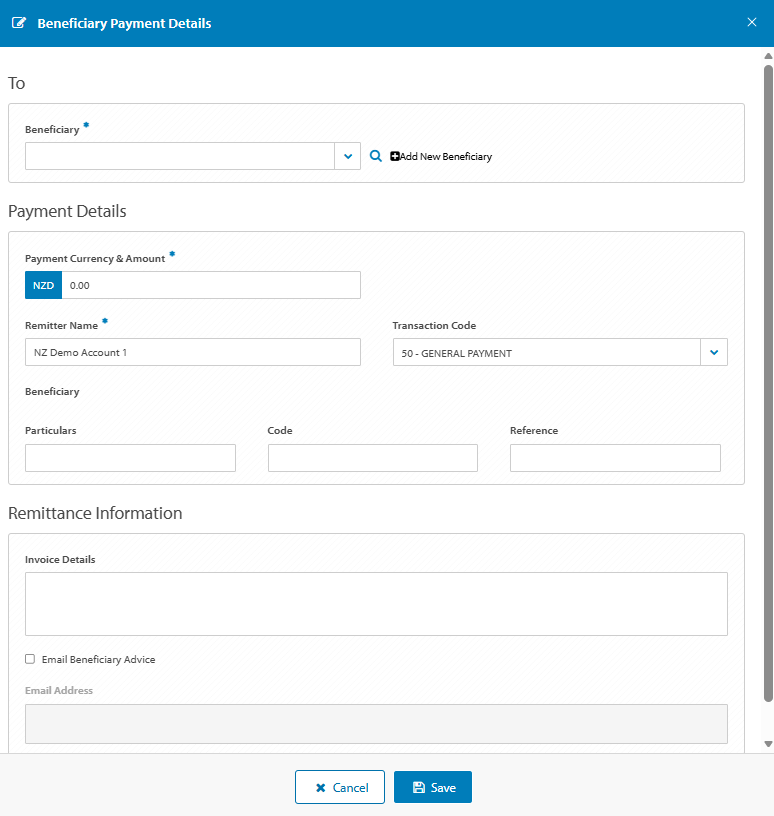Focus the Particulars input field
Screen dimensions: 774x816
pyautogui.click(x=130, y=458)
